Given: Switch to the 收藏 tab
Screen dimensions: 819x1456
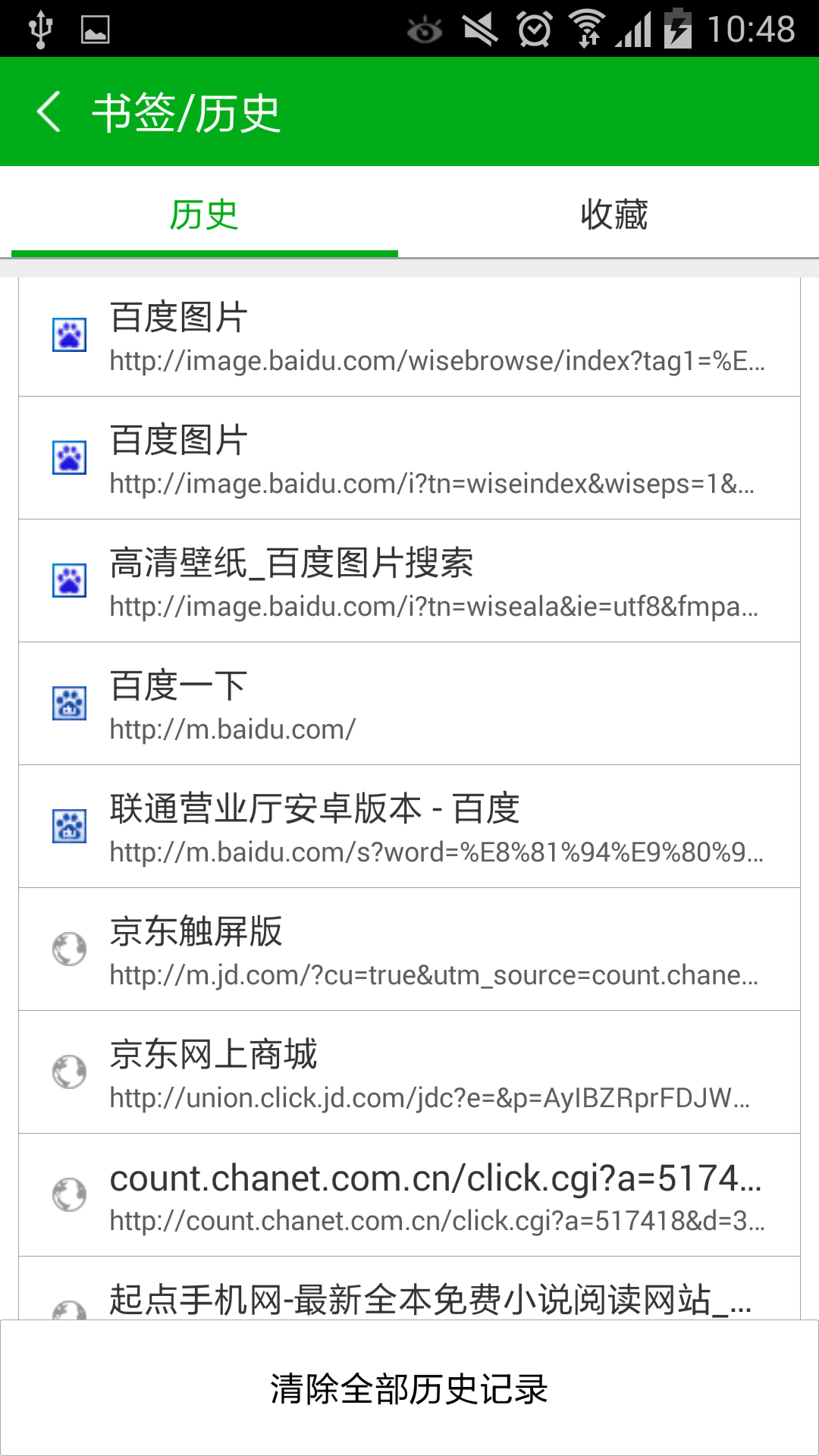Looking at the screenshot, I should [614, 215].
